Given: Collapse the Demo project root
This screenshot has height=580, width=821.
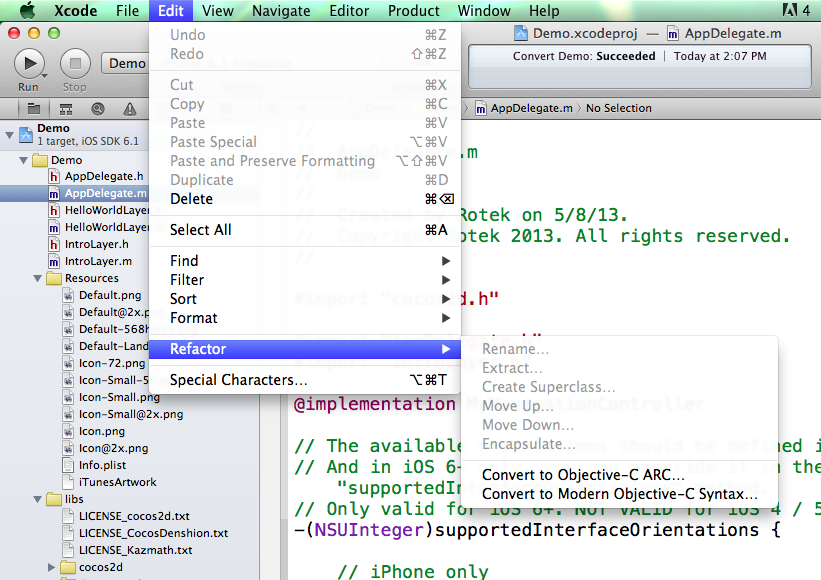Looking at the screenshot, I should [x=9, y=135].
